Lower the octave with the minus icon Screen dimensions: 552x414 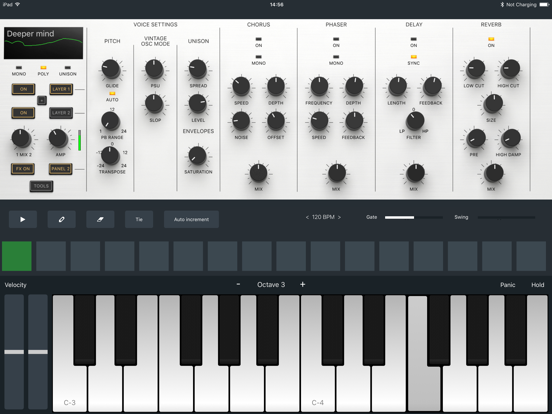[x=238, y=284]
